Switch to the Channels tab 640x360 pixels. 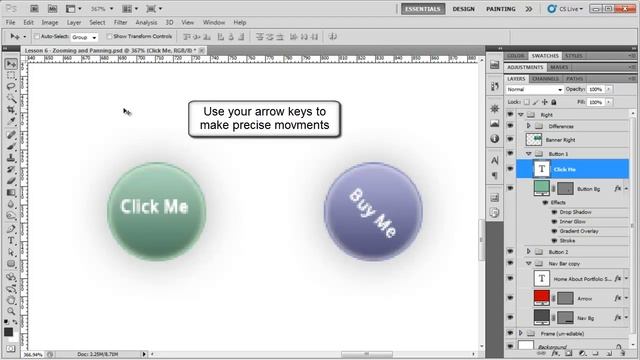[x=545, y=78]
